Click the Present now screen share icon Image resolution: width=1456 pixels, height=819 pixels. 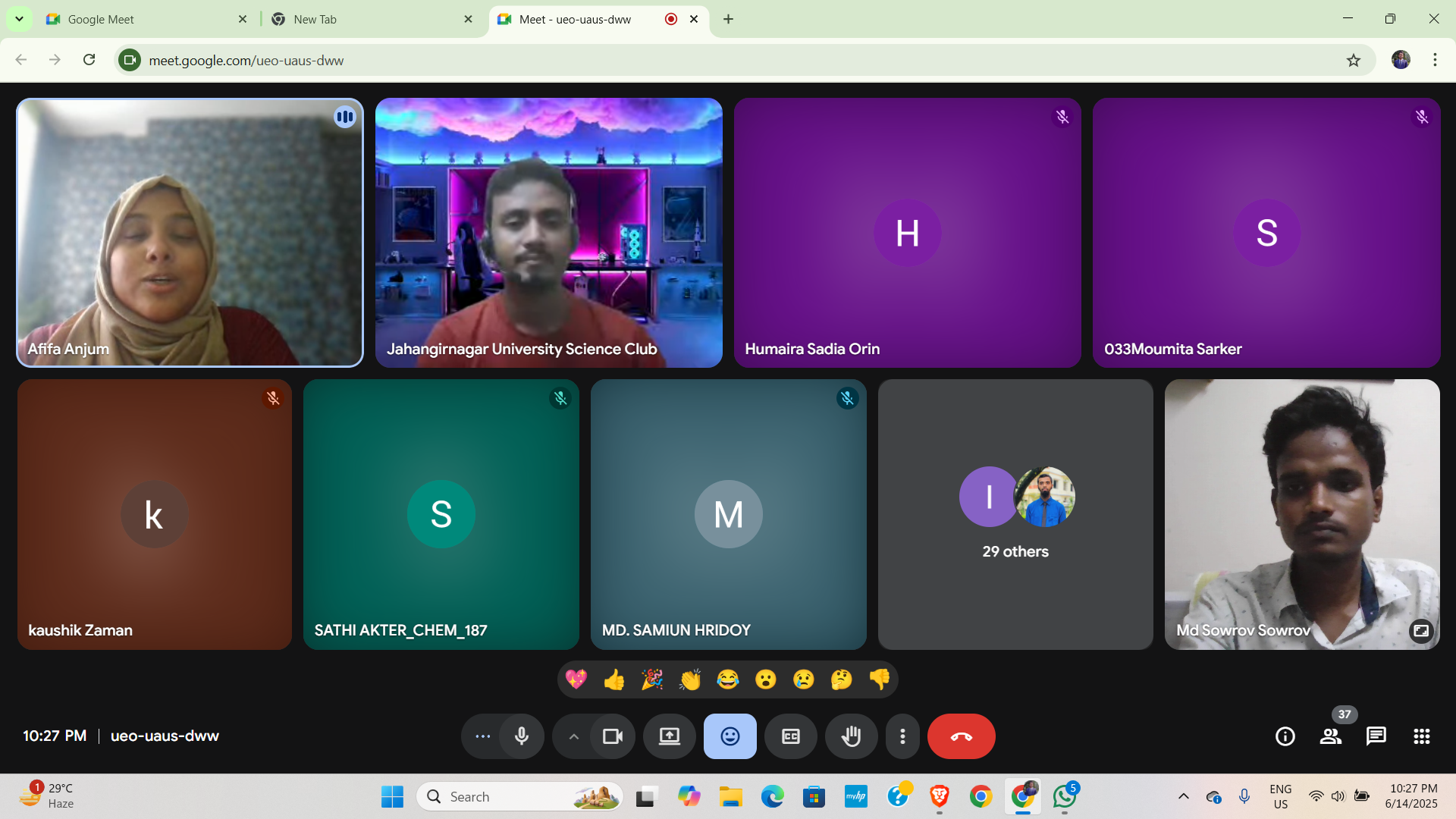(x=669, y=736)
